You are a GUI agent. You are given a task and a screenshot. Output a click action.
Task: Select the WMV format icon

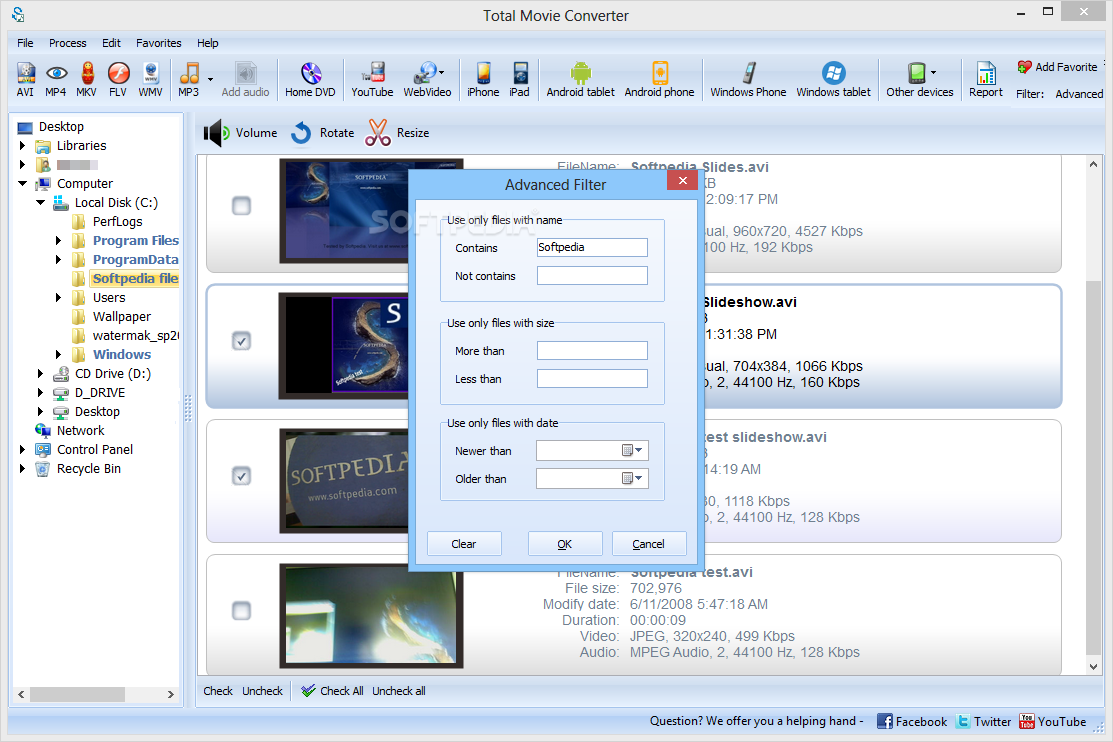[x=150, y=79]
